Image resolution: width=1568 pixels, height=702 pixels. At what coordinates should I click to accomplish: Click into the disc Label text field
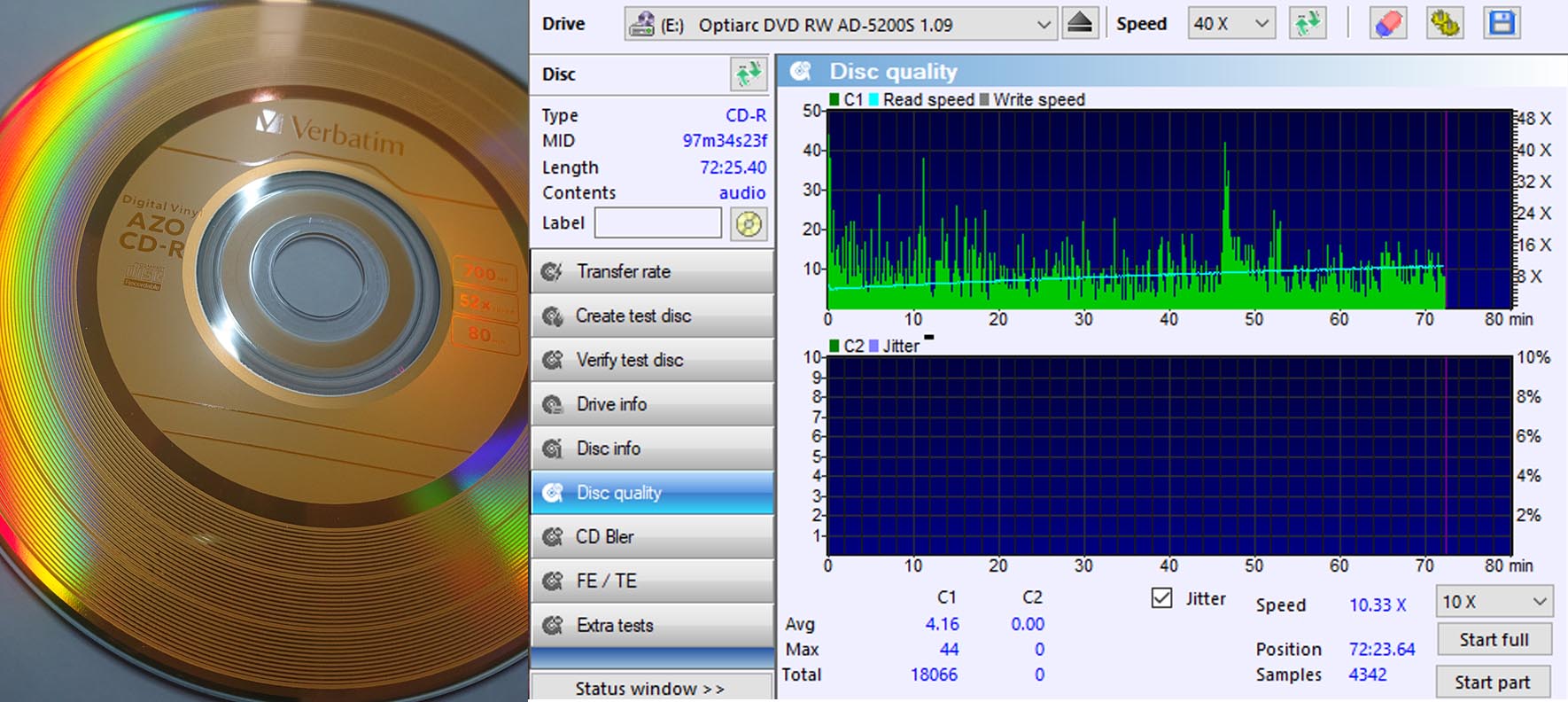point(657,223)
